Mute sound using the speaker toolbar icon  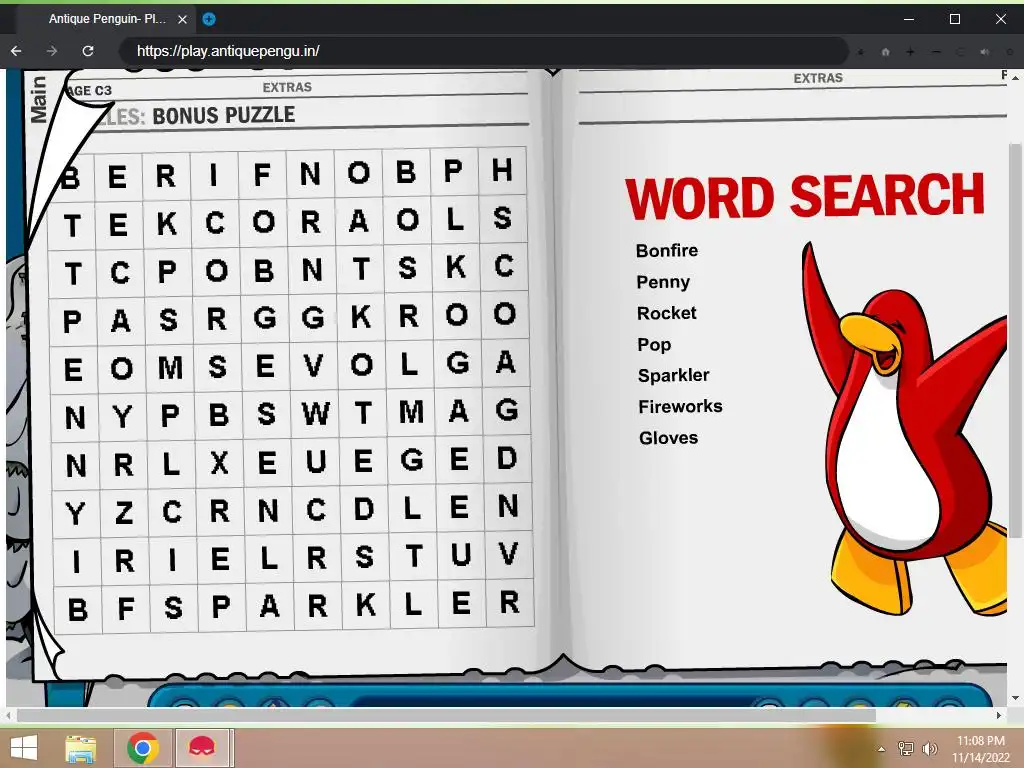pos(985,52)
